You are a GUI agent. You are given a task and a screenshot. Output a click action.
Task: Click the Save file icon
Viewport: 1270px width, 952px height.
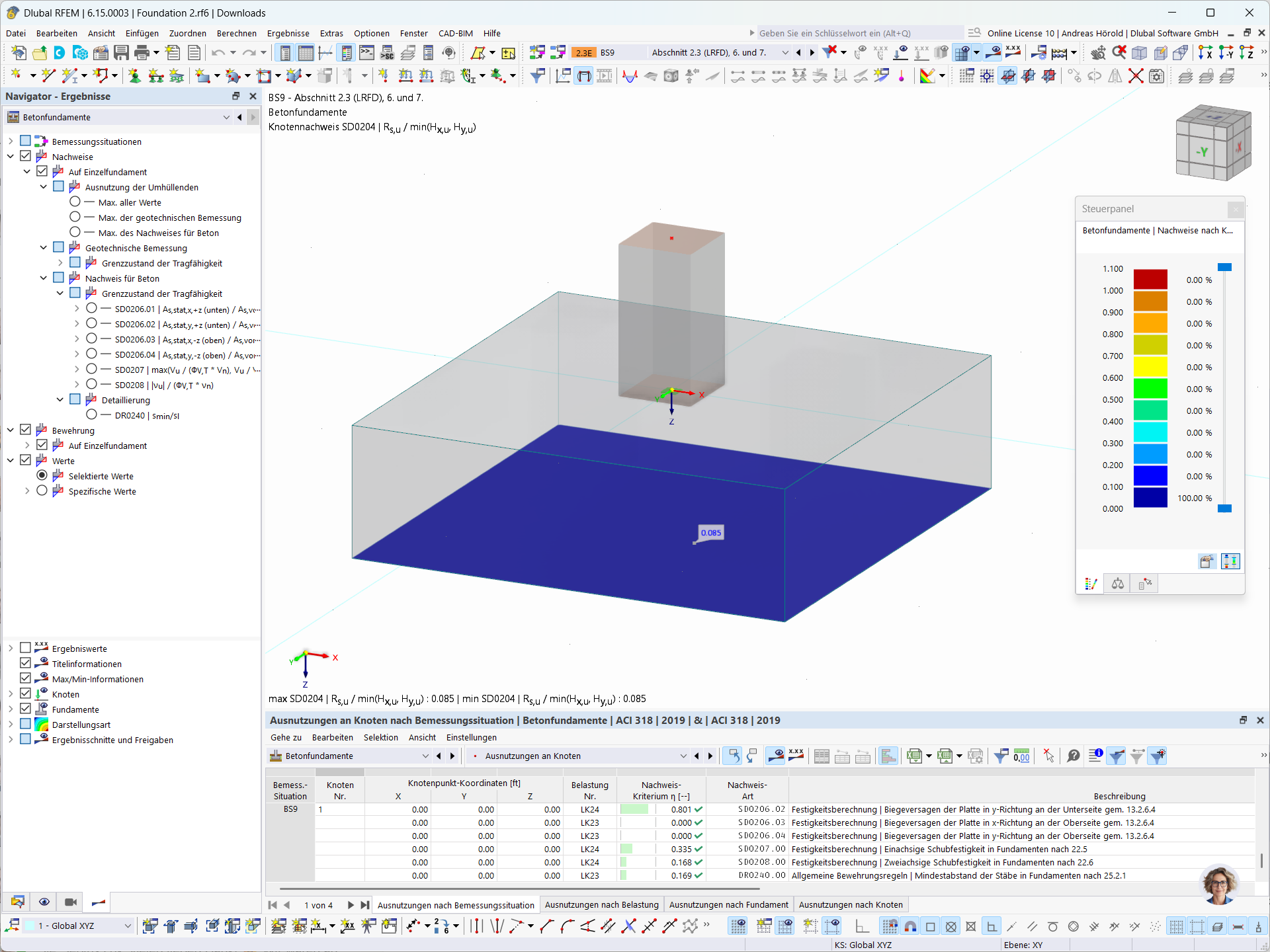coord(121,53)
